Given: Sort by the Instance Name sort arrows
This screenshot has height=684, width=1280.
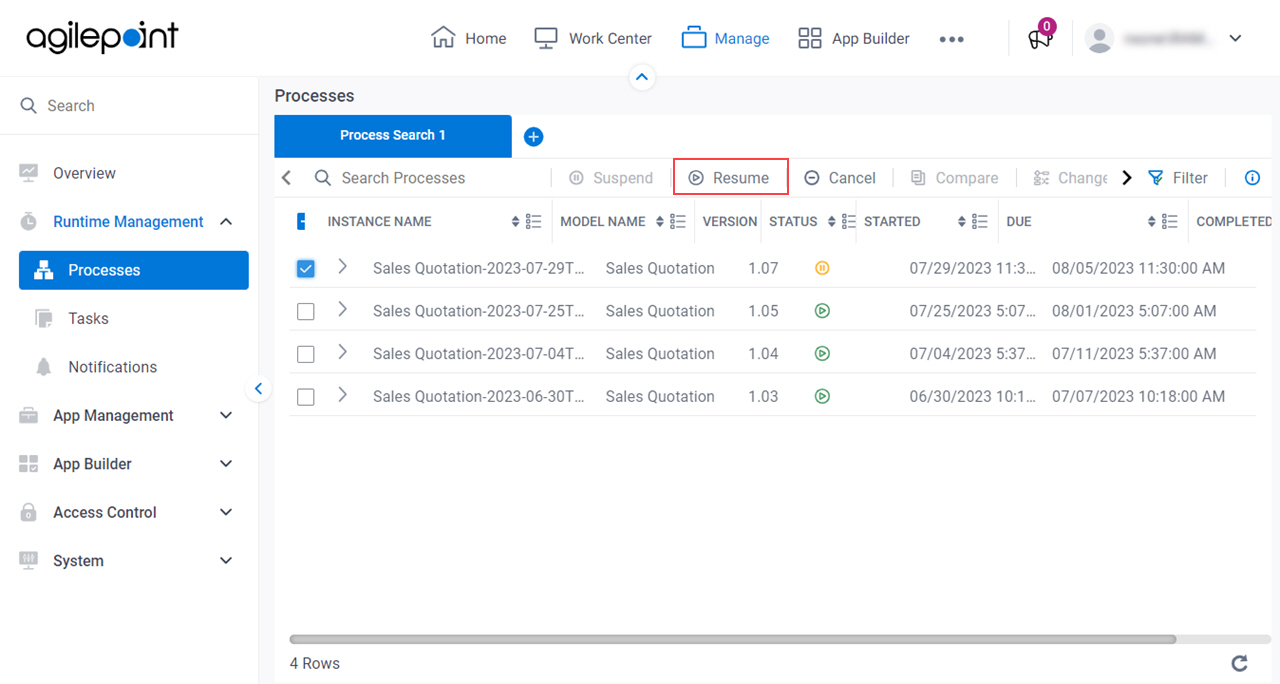Looking at the screenshot, I should click(x=516, y=222).
